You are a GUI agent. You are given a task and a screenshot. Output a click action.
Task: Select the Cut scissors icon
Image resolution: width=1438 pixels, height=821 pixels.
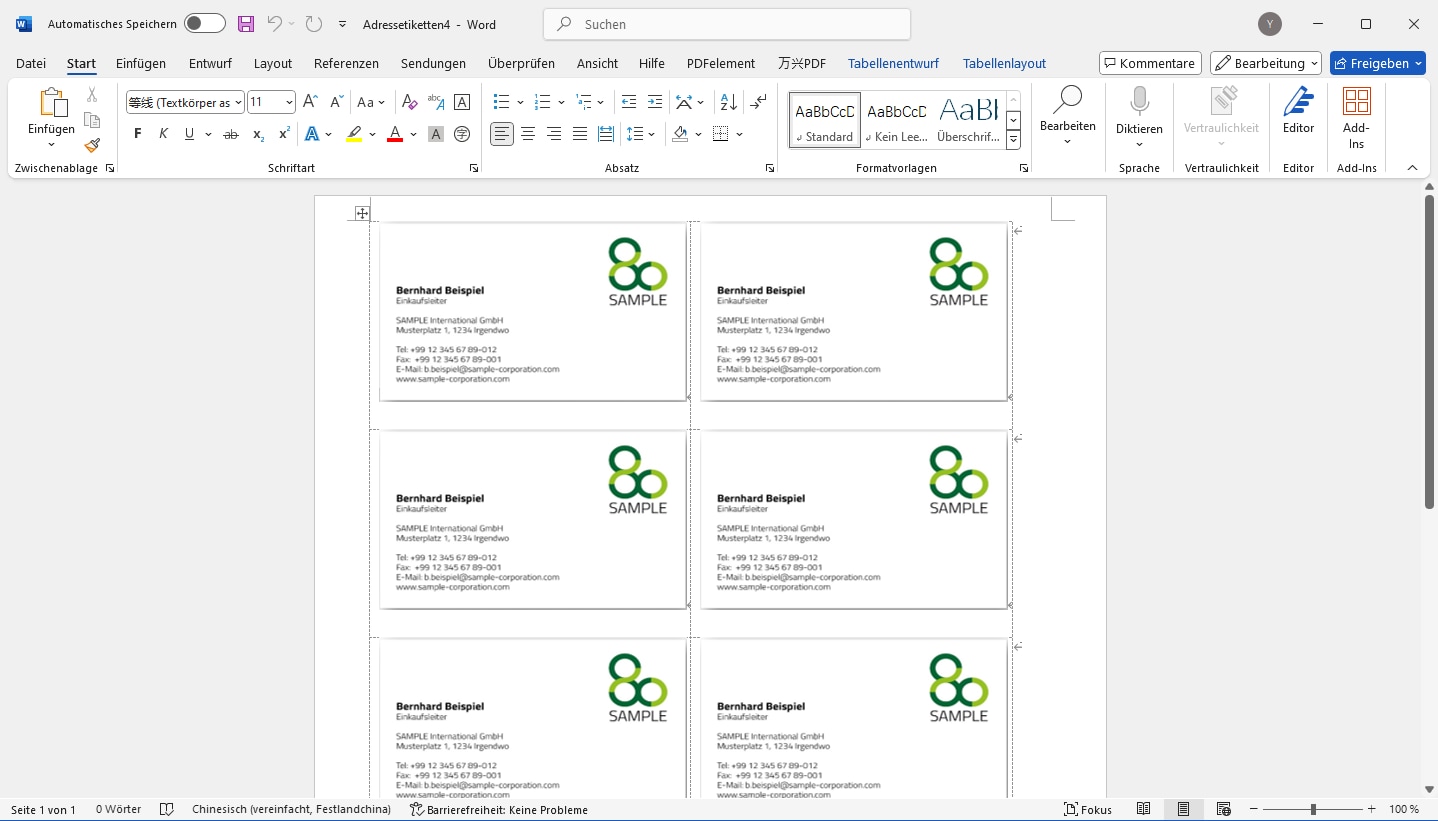(92, 95)
